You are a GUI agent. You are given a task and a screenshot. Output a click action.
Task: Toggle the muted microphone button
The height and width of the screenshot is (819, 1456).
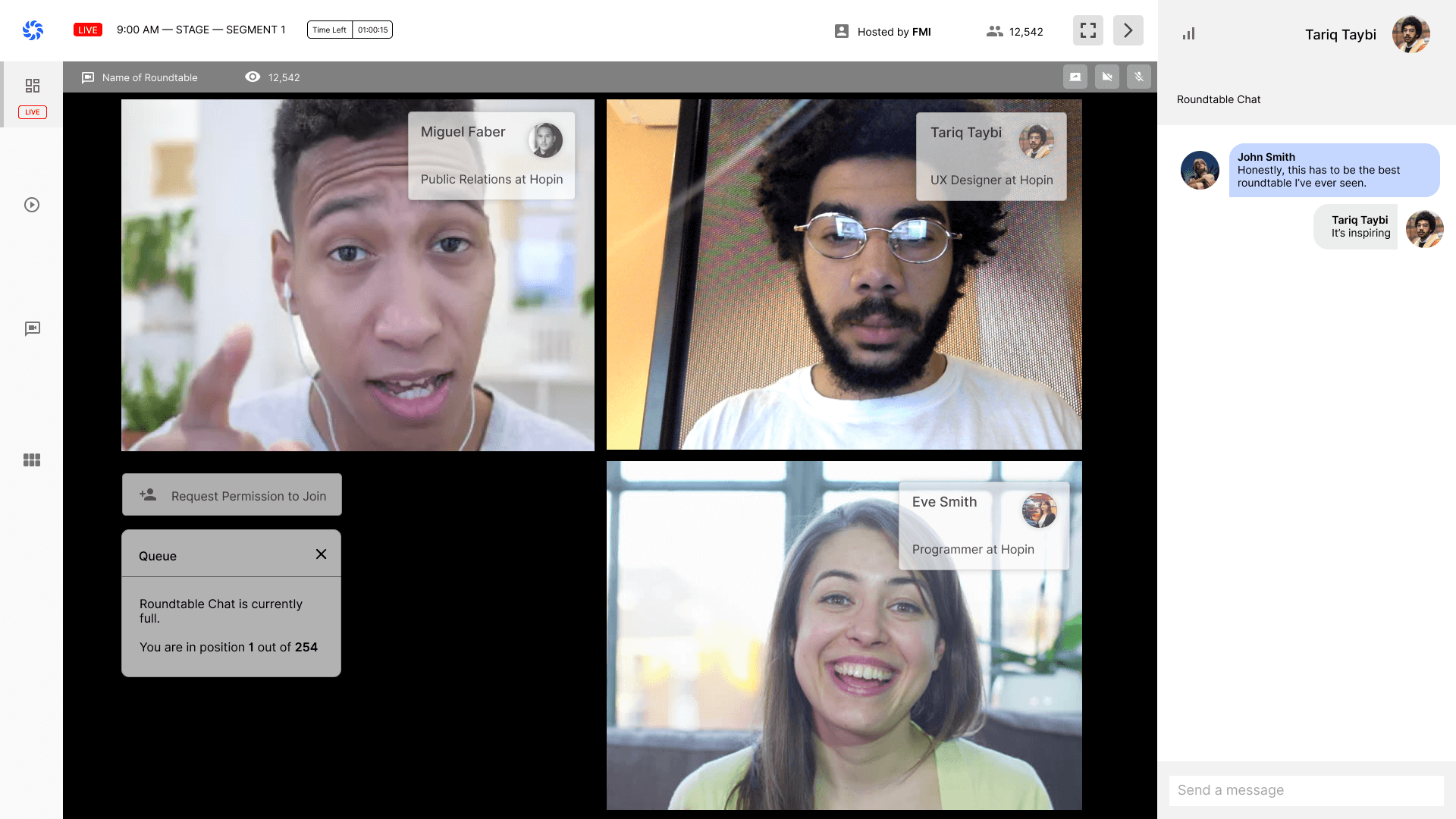point(1138,77)
